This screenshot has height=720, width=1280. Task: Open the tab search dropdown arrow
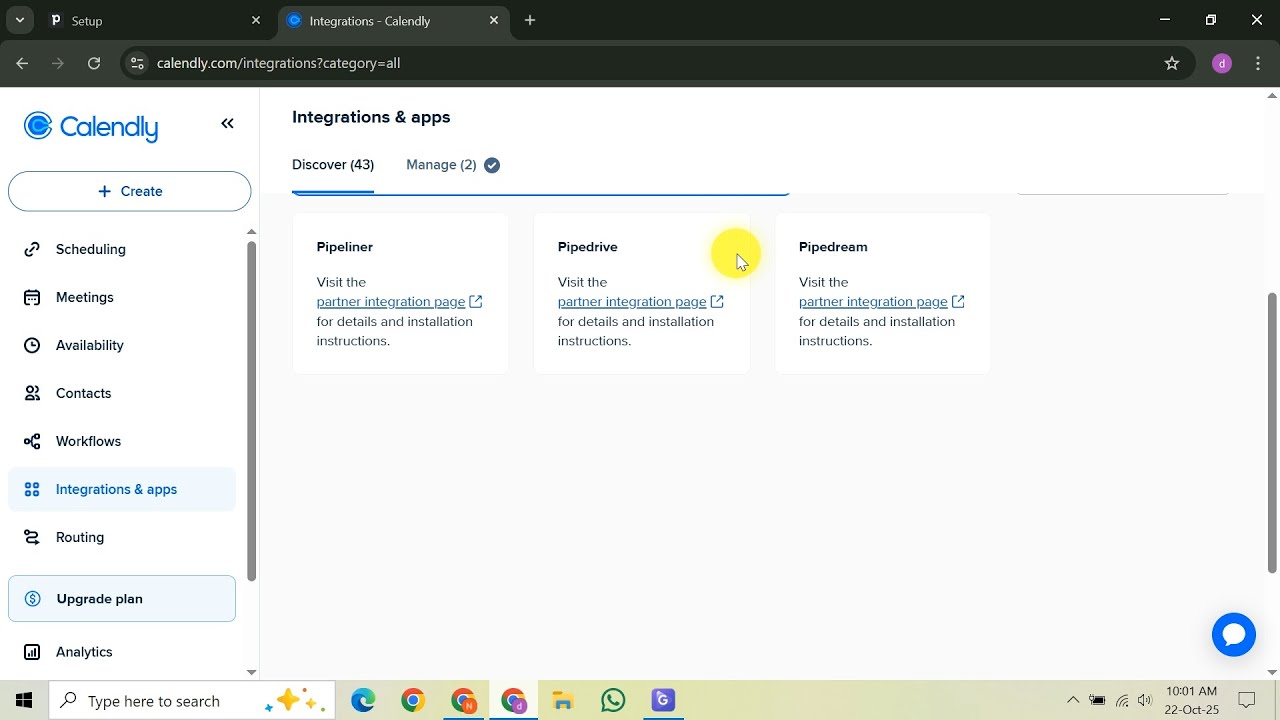tap(19, 20)
